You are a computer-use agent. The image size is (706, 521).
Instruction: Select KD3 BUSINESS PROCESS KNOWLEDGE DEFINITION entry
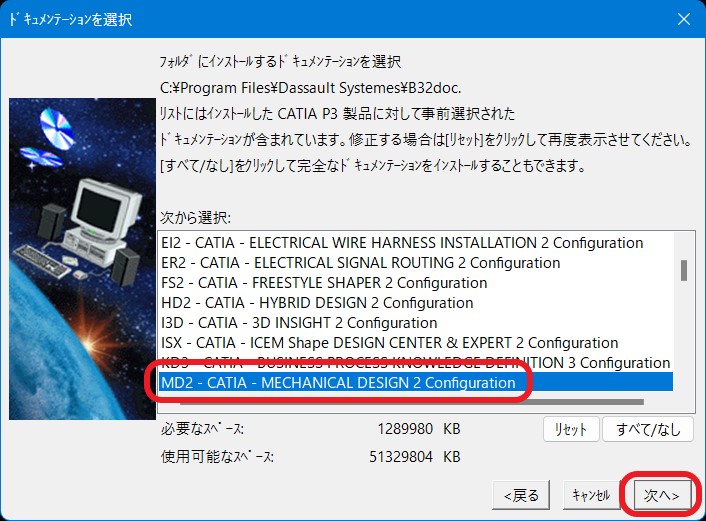coord(416,362)
